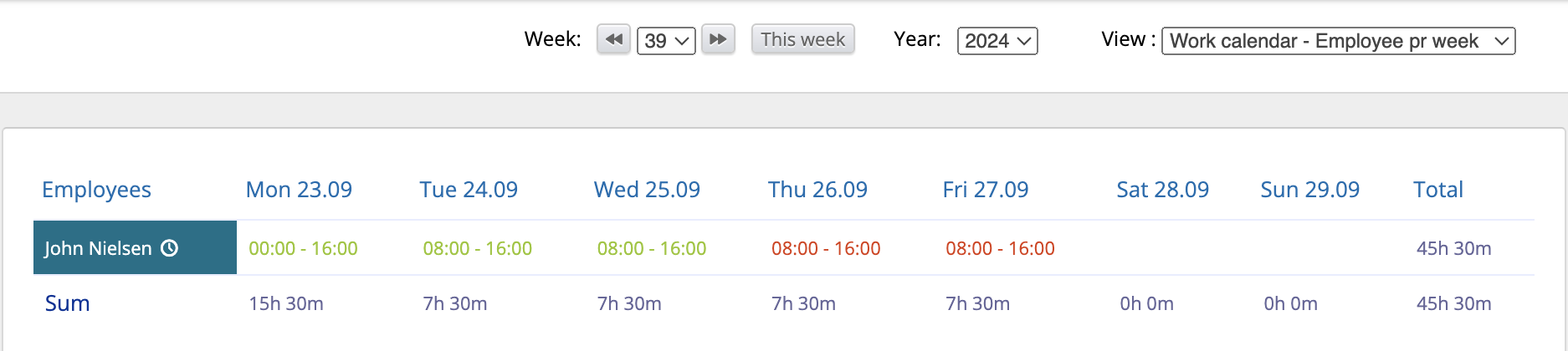Expand the View work calendar dropdown
This screenshot has height=351, width=1568.
click(1339, 41)
